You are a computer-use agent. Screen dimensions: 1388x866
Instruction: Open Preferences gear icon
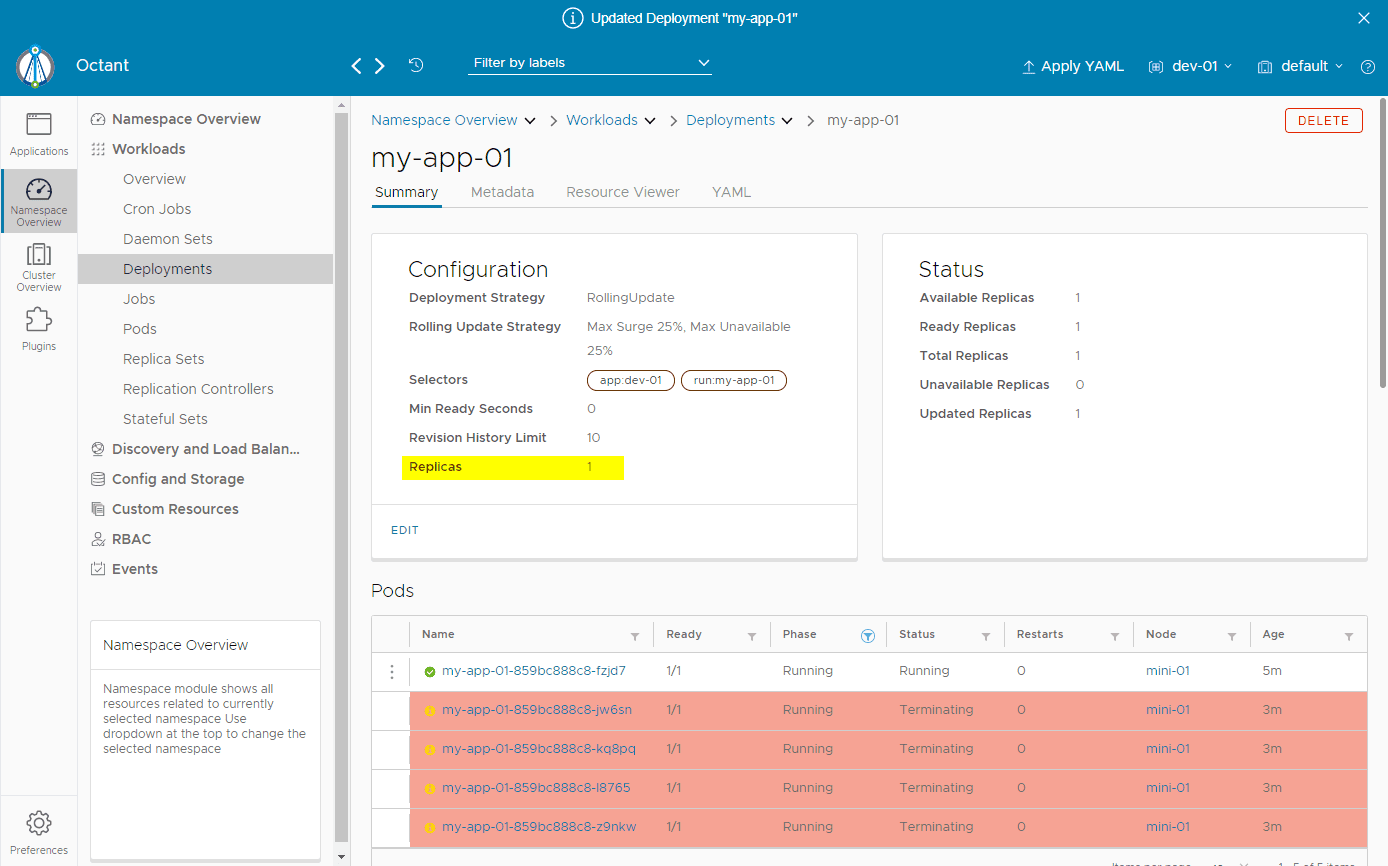coord(39,823)
